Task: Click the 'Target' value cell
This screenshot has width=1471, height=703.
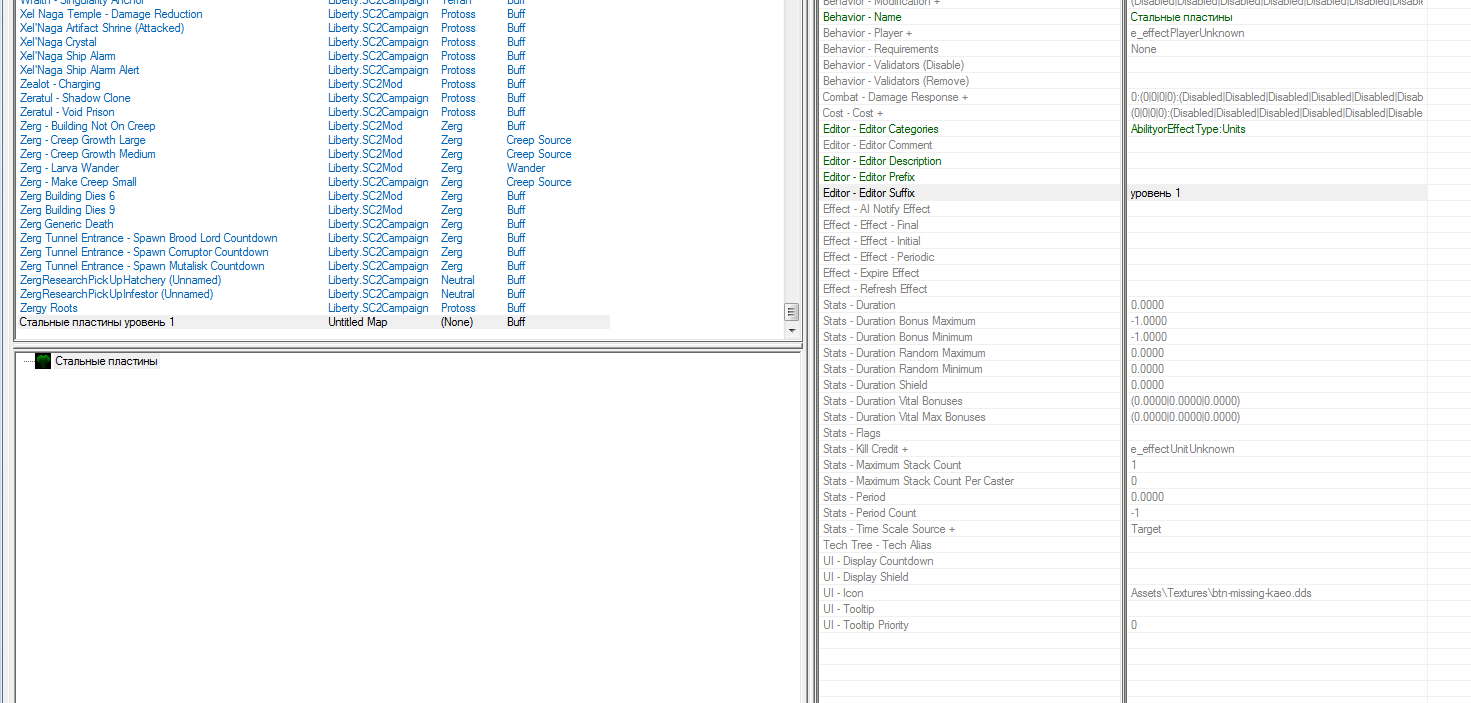Action: (x=1146, y=529)
